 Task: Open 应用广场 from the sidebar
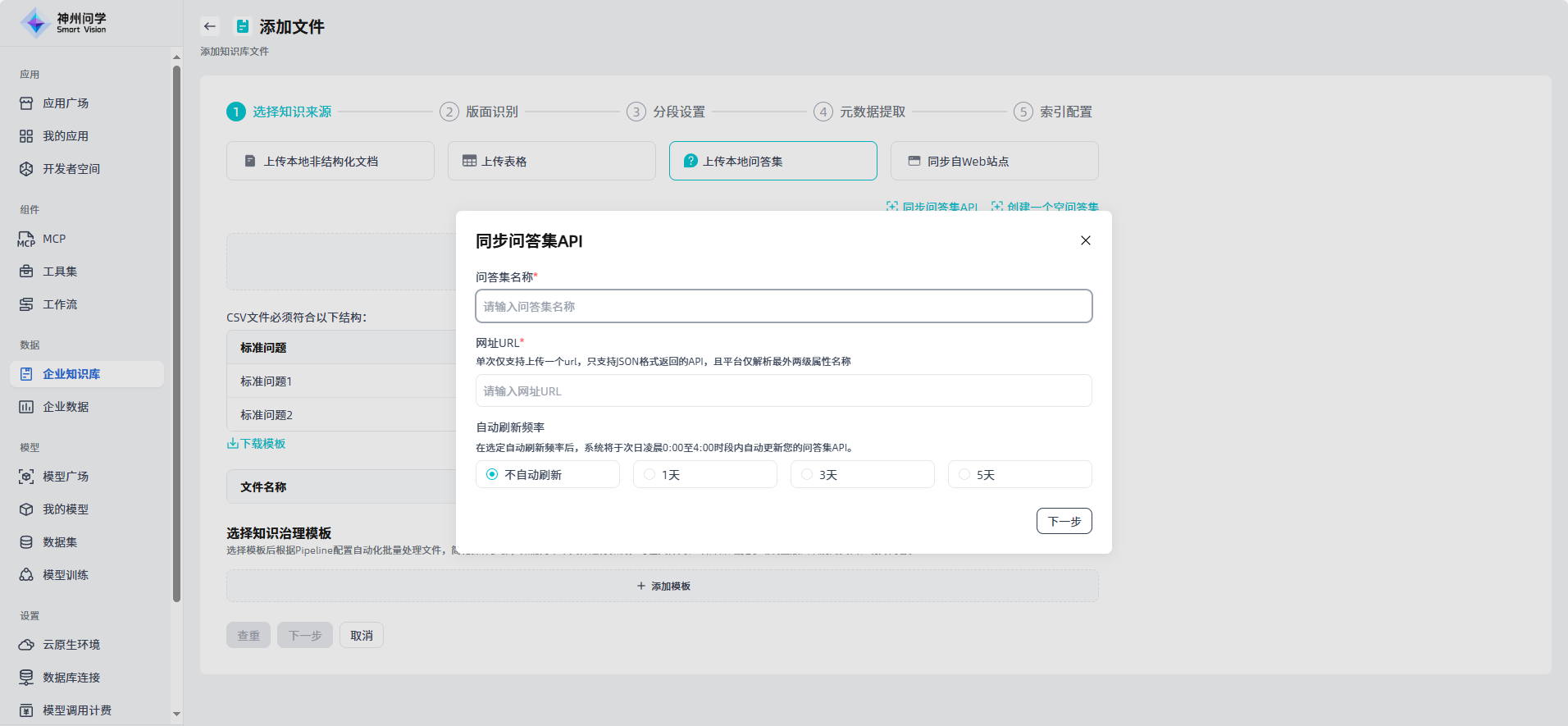tap(66, 103)
